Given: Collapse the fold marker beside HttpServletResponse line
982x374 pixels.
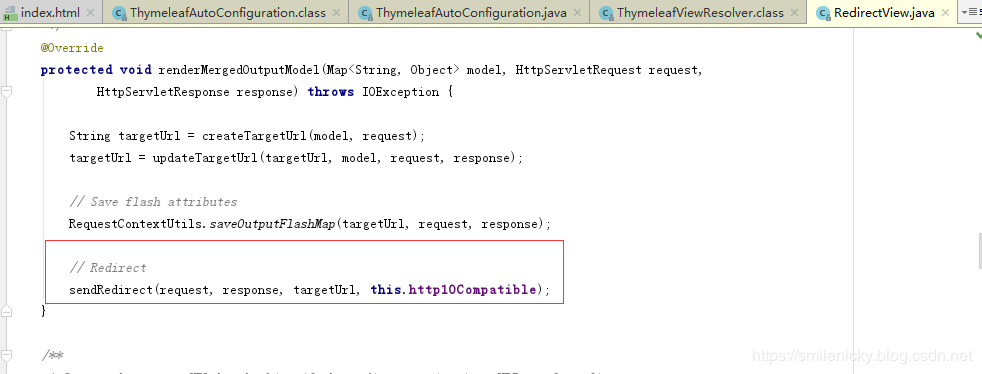Looking at the screenshot, I should coord(7,92).
